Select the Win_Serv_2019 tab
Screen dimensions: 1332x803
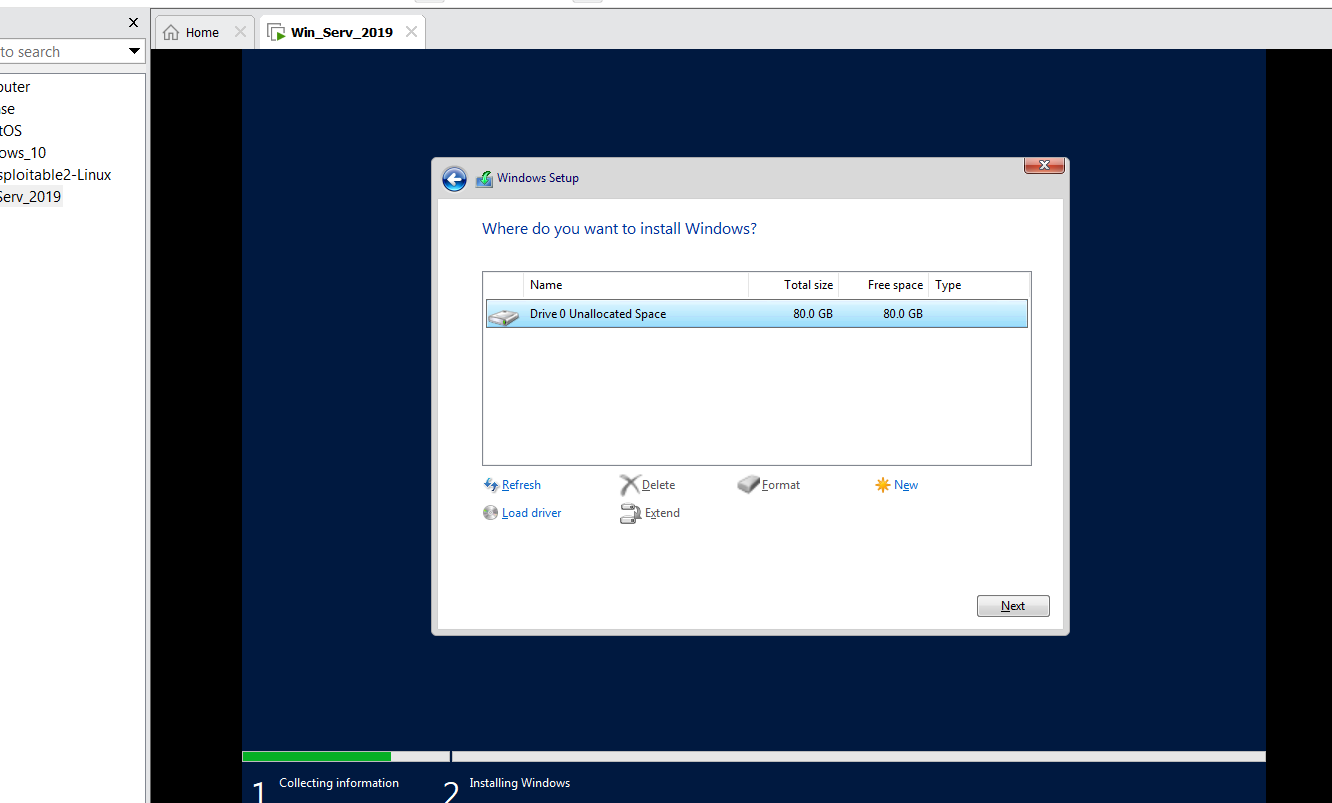tap(342, 32)
